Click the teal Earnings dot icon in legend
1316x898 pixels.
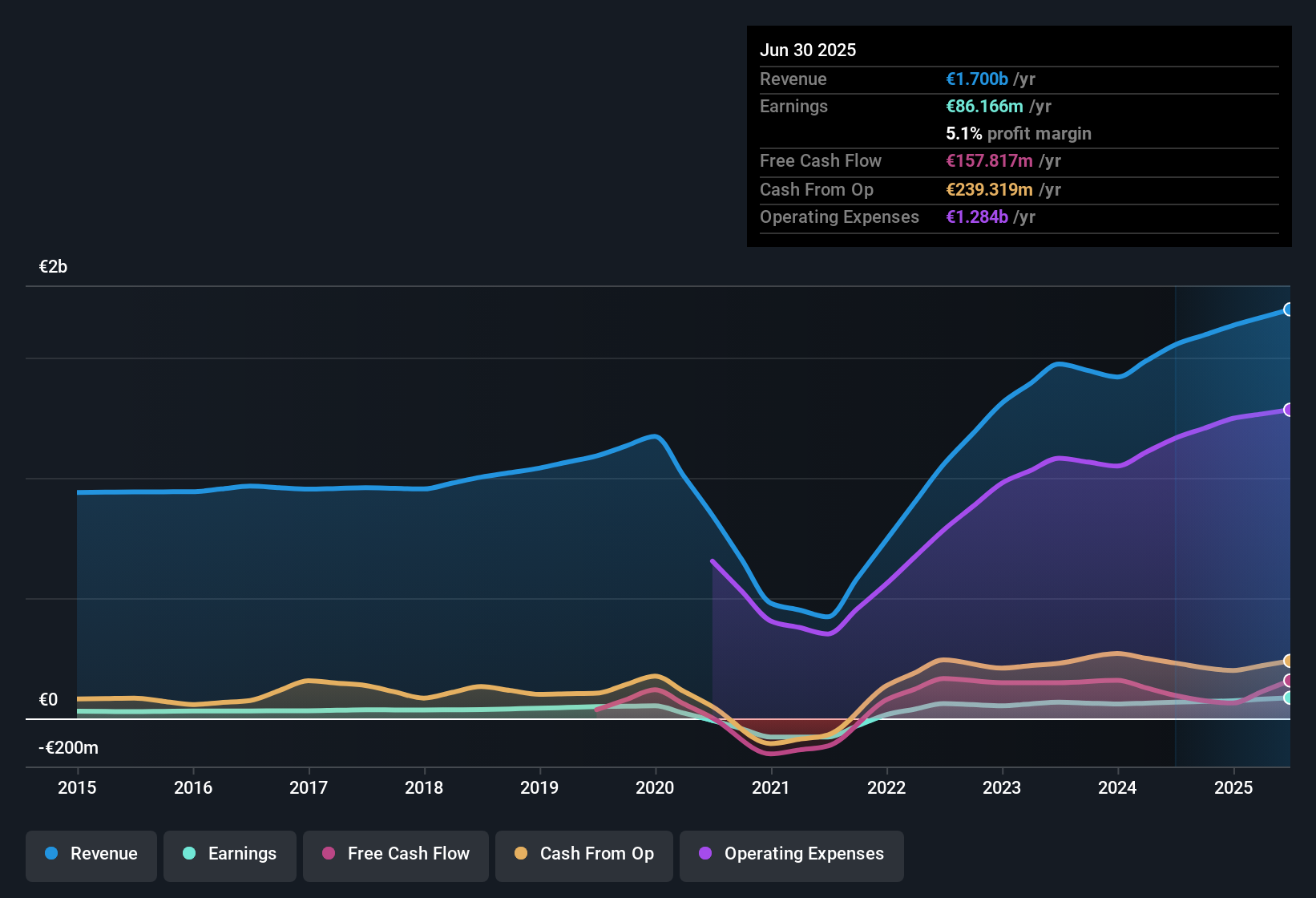point(189,854)
